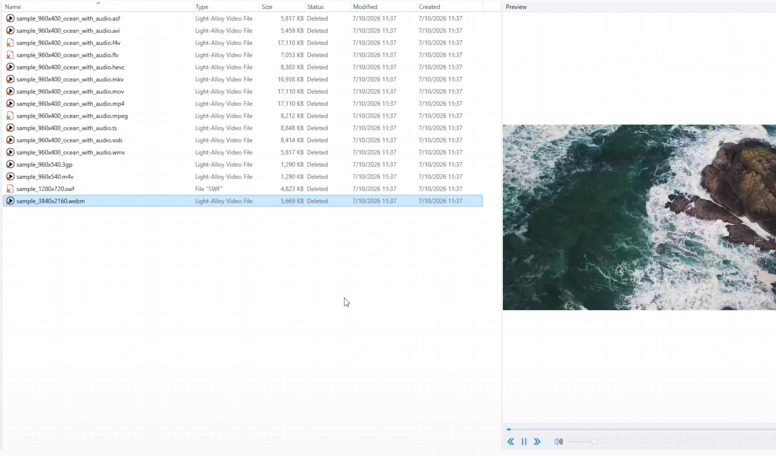
Task: Click the 8,414 KB size cell
Action: [292, 140]
